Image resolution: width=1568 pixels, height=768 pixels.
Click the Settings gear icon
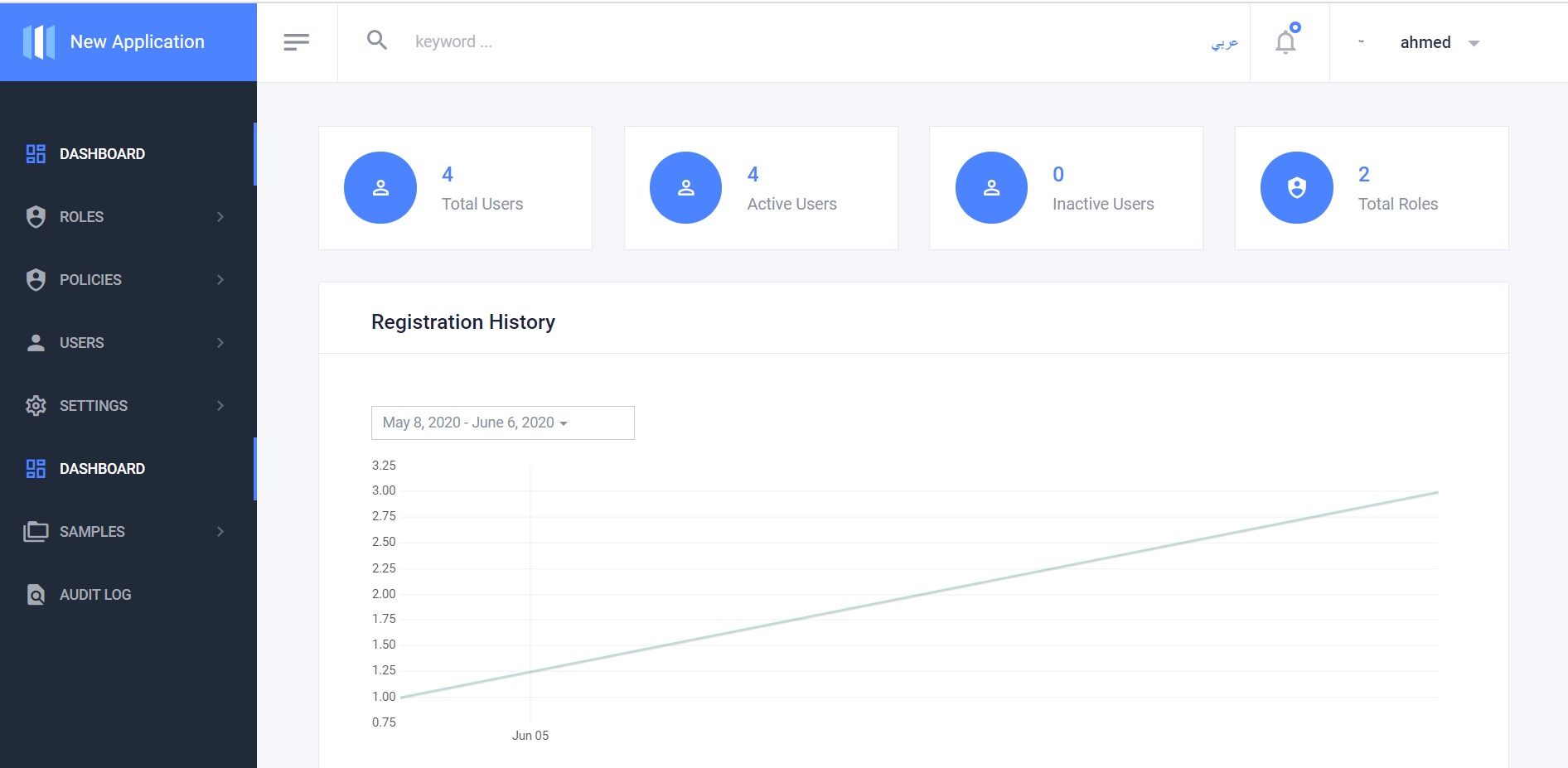pos(36,406)
